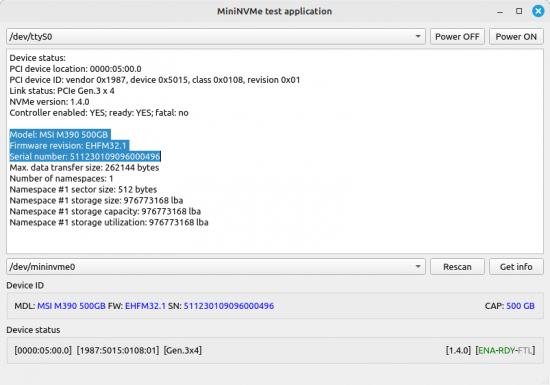This screenshot has height=385, width=550.
Task: Maximize the MiniNVMe window
Action: click(x=519, y=11)
